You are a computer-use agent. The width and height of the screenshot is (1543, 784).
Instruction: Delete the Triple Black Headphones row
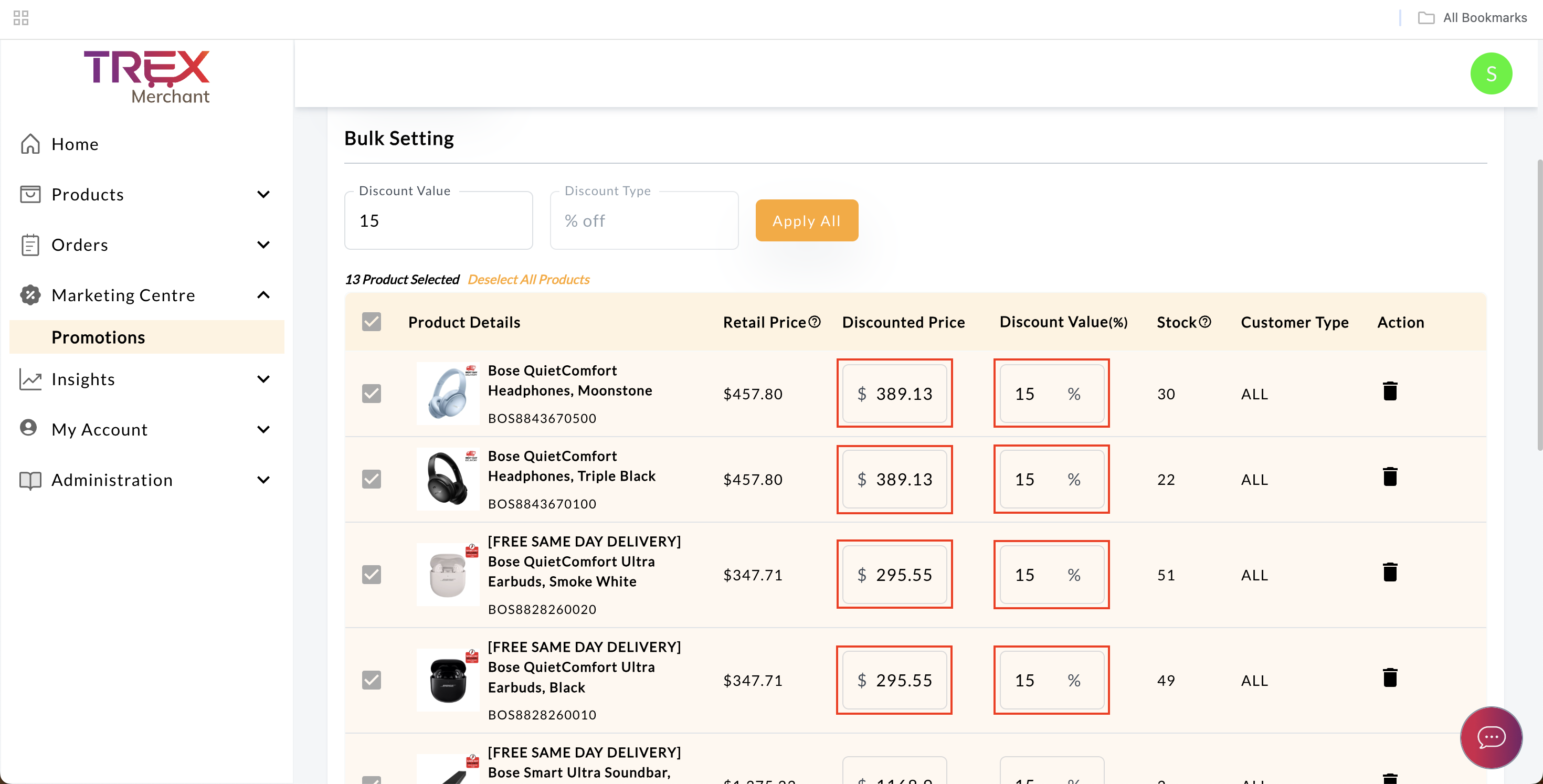[1390, 476]
